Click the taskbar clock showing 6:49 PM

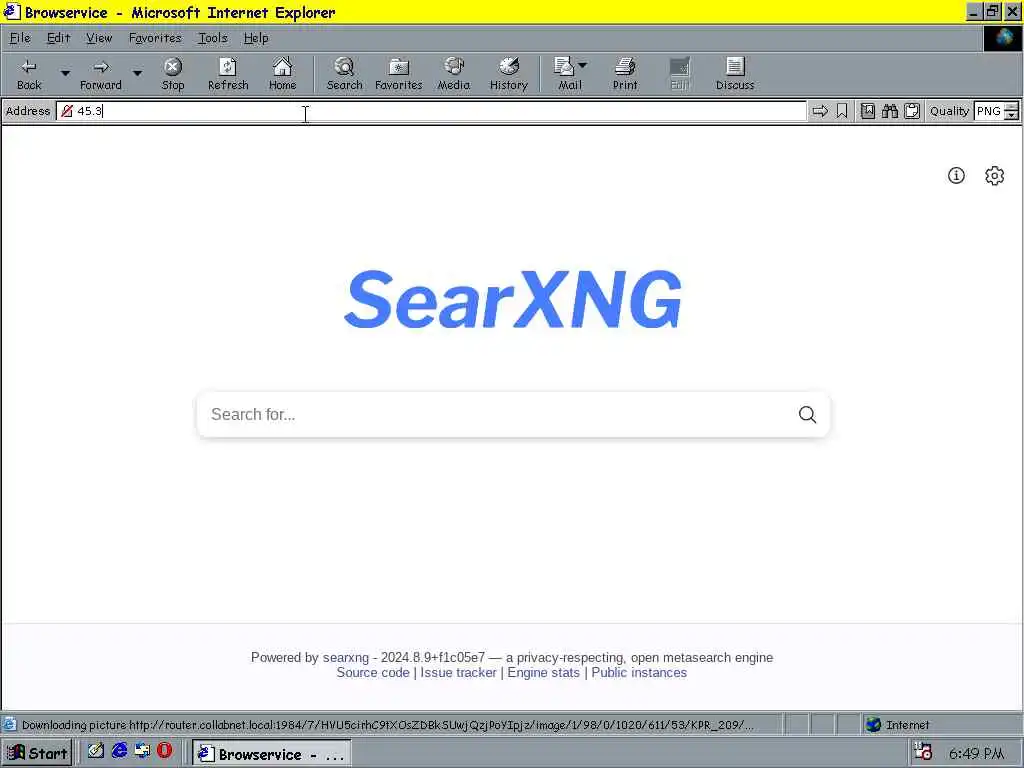tap(976, 754)
